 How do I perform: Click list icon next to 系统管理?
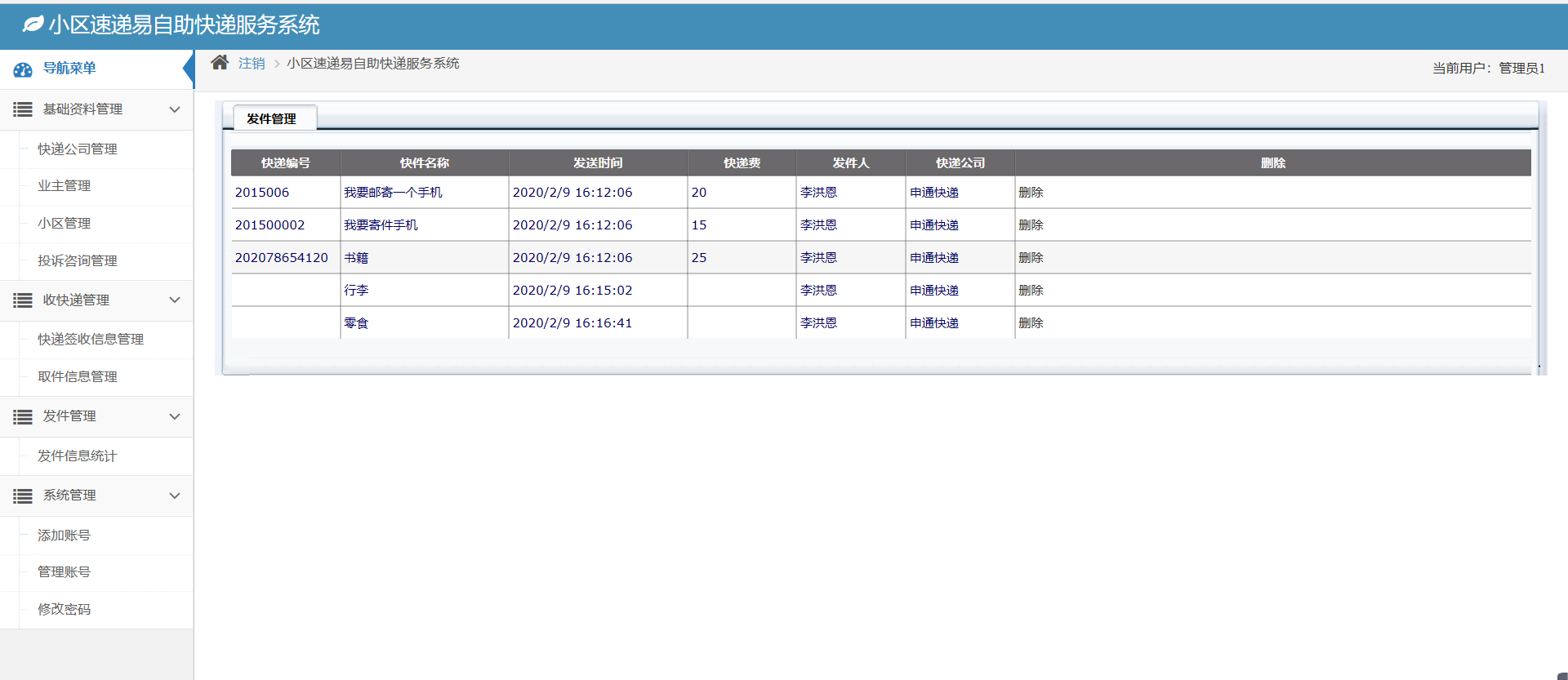23,496
